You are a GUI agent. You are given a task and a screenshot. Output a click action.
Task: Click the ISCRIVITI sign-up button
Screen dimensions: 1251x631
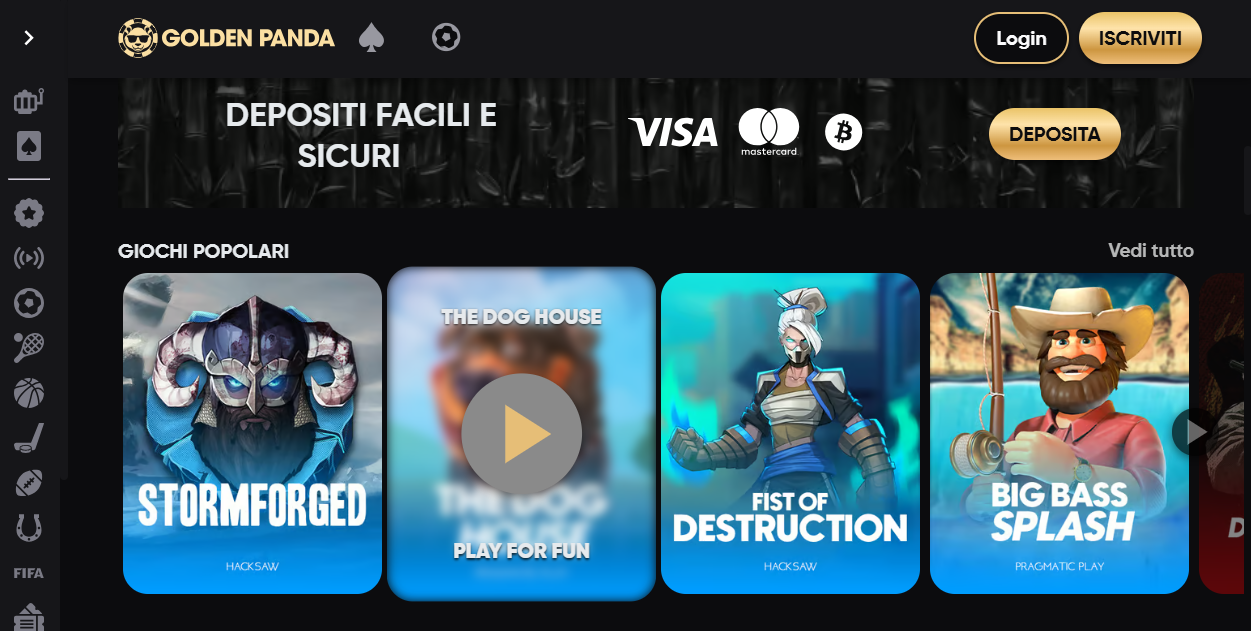(1140, 38)
